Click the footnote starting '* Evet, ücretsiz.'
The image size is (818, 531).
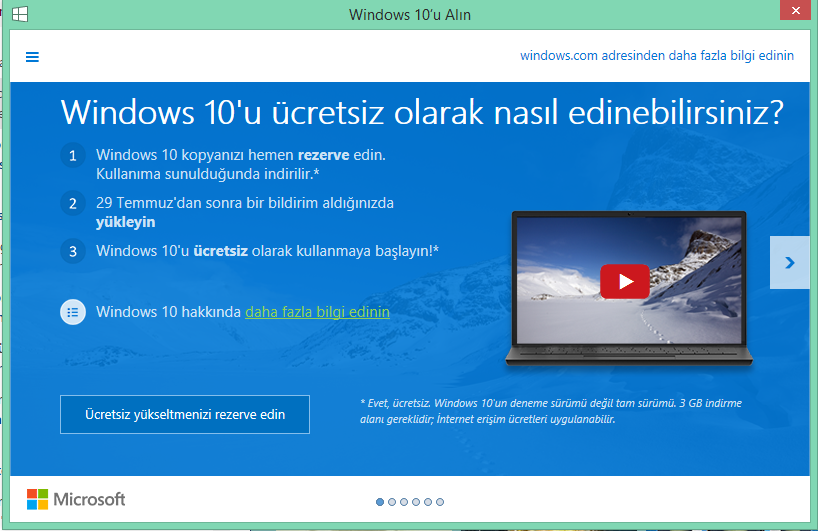[551, 411]
